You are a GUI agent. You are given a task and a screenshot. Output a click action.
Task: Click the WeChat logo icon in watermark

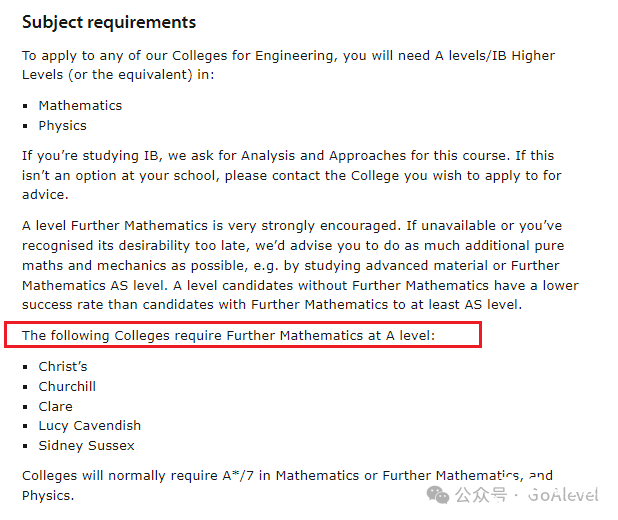pyautogui.click(x=438, y=494)
